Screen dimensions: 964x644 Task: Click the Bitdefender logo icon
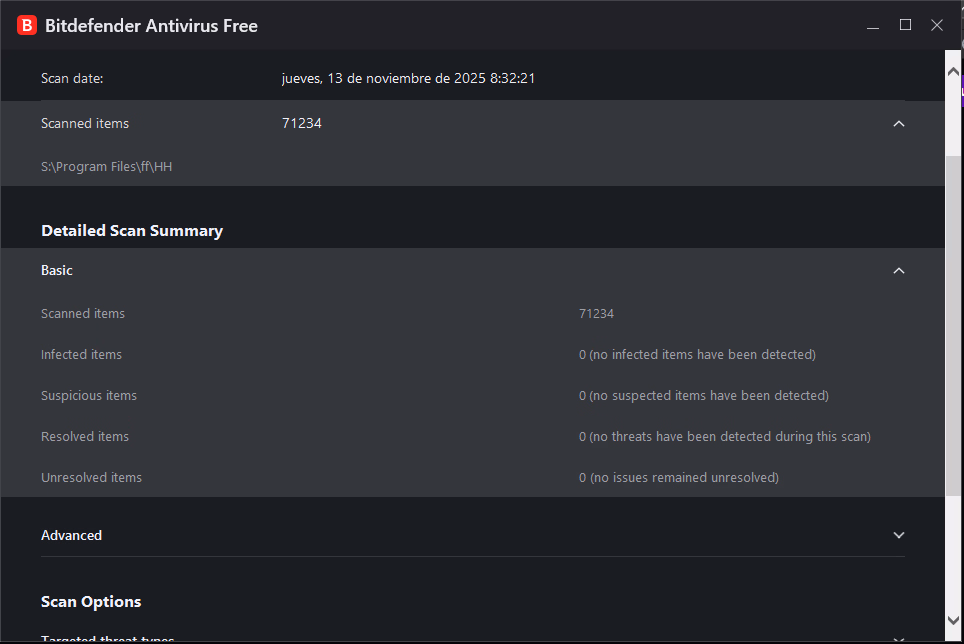pos(27,26)
